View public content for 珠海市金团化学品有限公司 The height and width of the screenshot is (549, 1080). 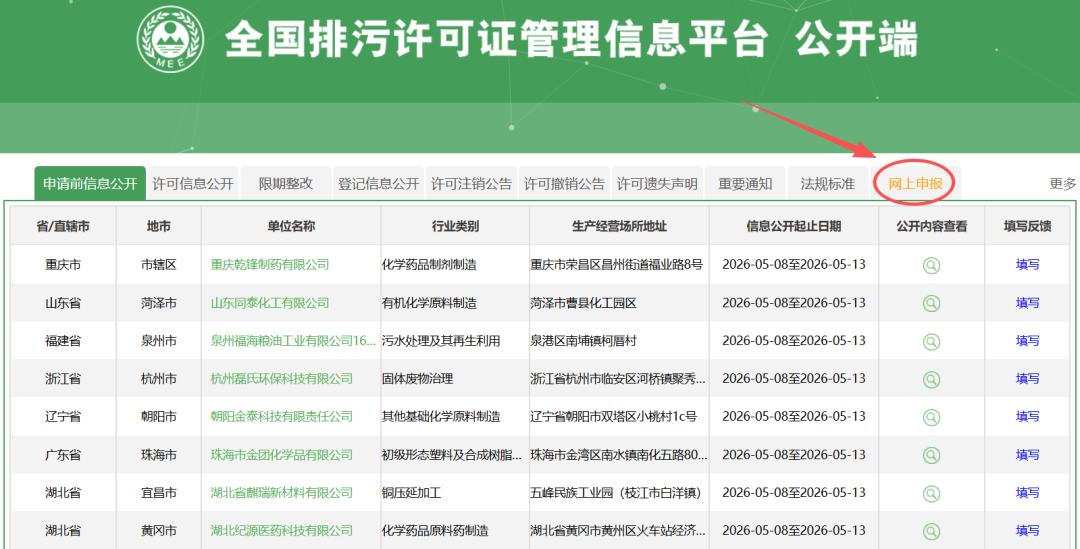click(x=931, y=455)
